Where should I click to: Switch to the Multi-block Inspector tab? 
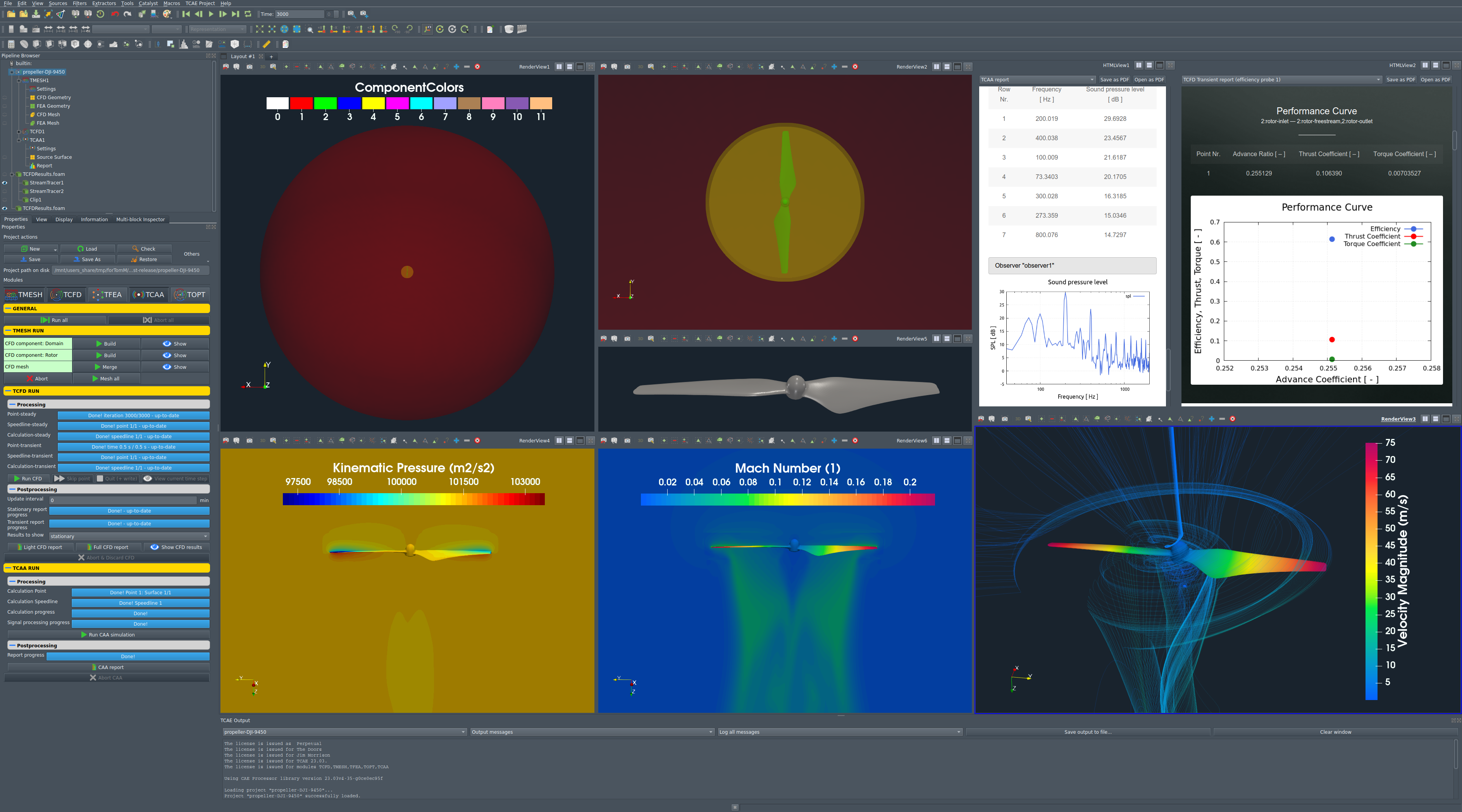pyautogui.click(x=140, y=220)
